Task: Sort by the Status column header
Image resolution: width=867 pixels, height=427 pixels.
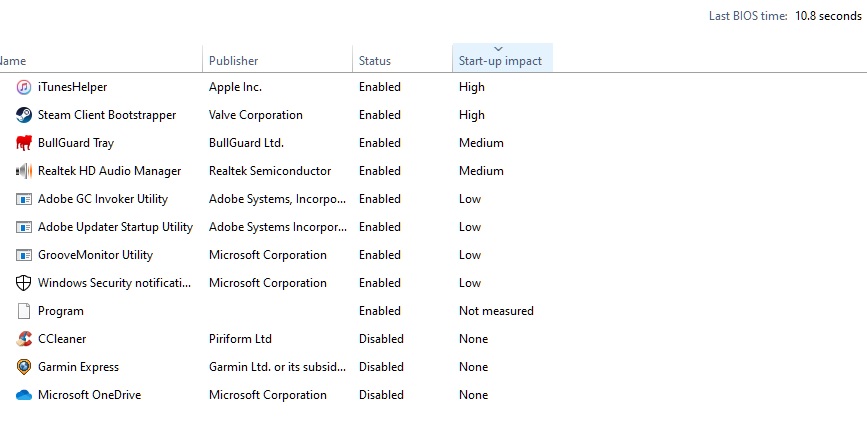Action: (402, 58)
